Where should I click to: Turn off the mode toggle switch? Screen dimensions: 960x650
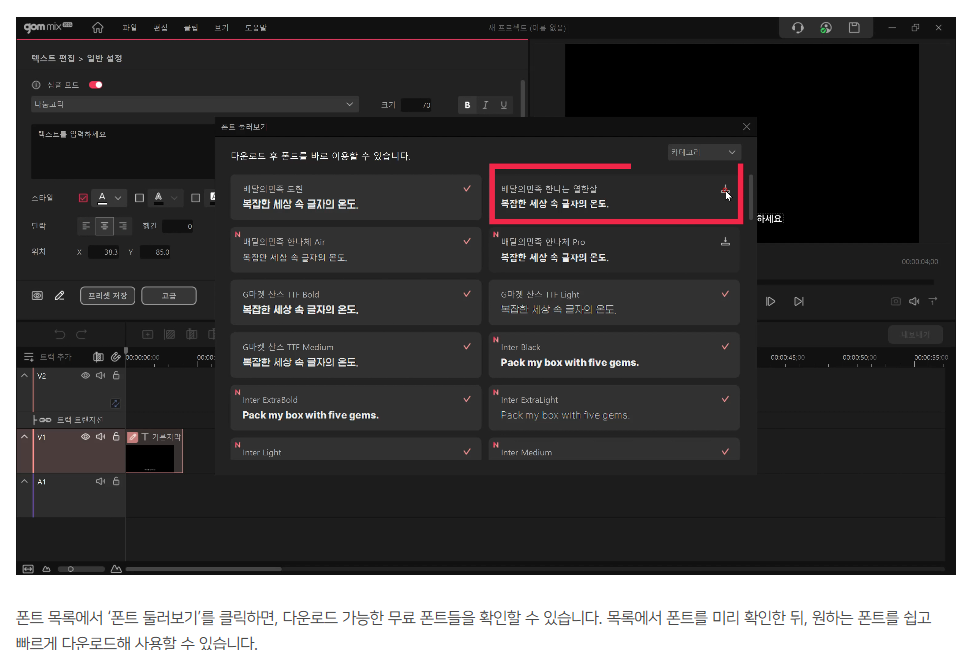tap(96, 85)
